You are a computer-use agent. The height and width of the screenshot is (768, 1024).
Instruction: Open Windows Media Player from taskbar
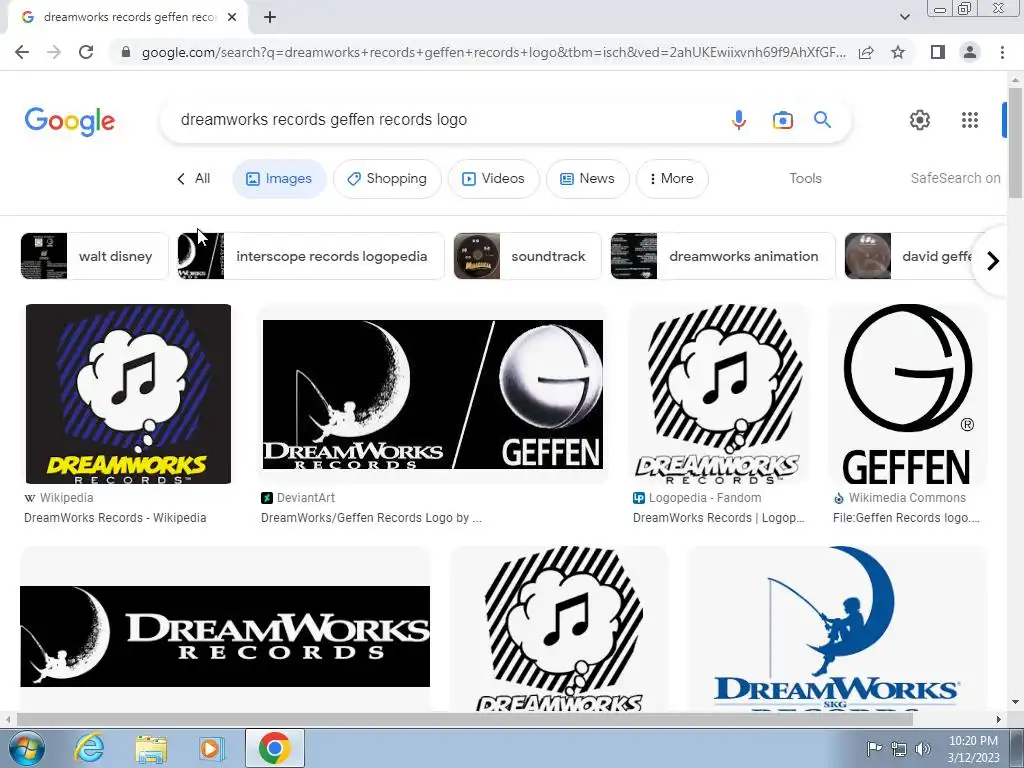tap(210, 748)
